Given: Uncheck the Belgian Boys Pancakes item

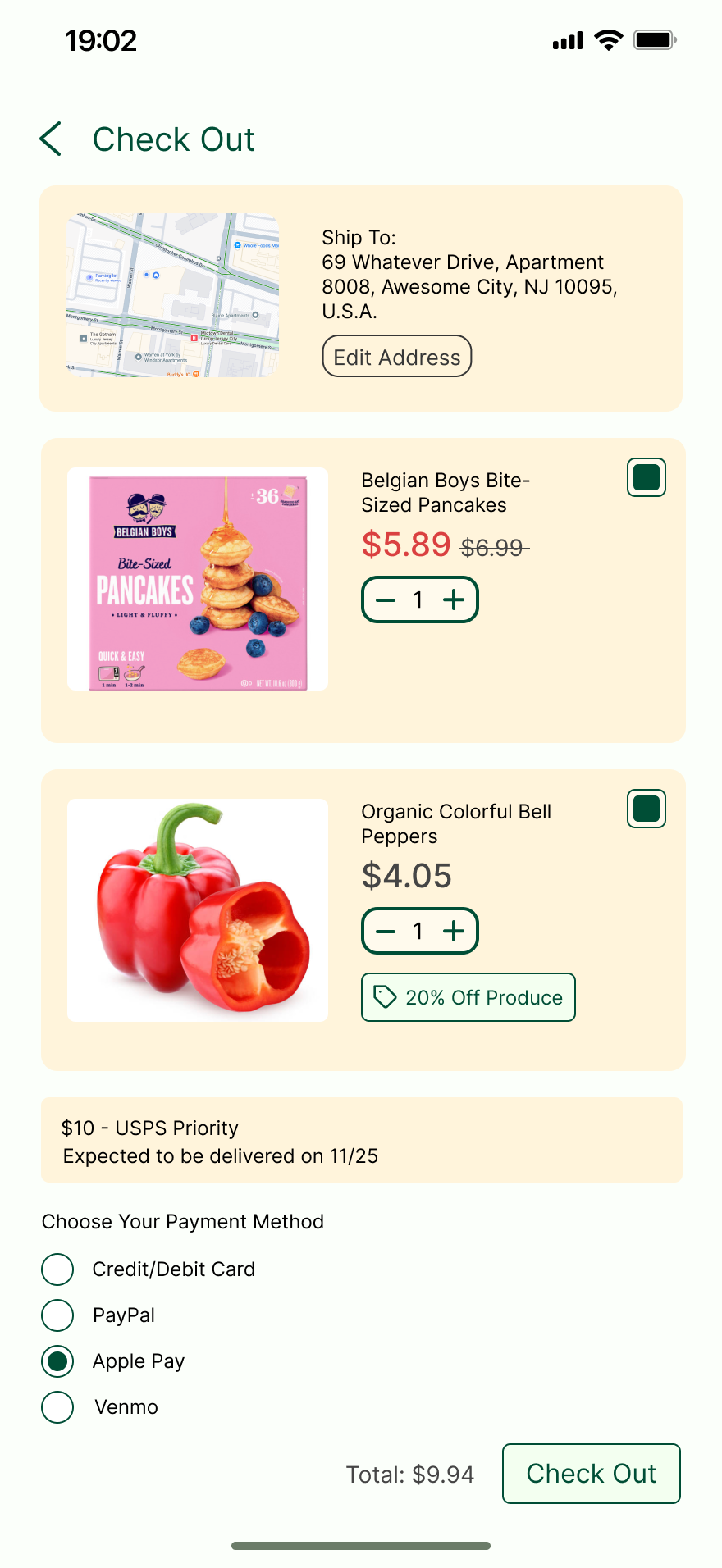Looking at the screenshot, I should pos(647,478).
